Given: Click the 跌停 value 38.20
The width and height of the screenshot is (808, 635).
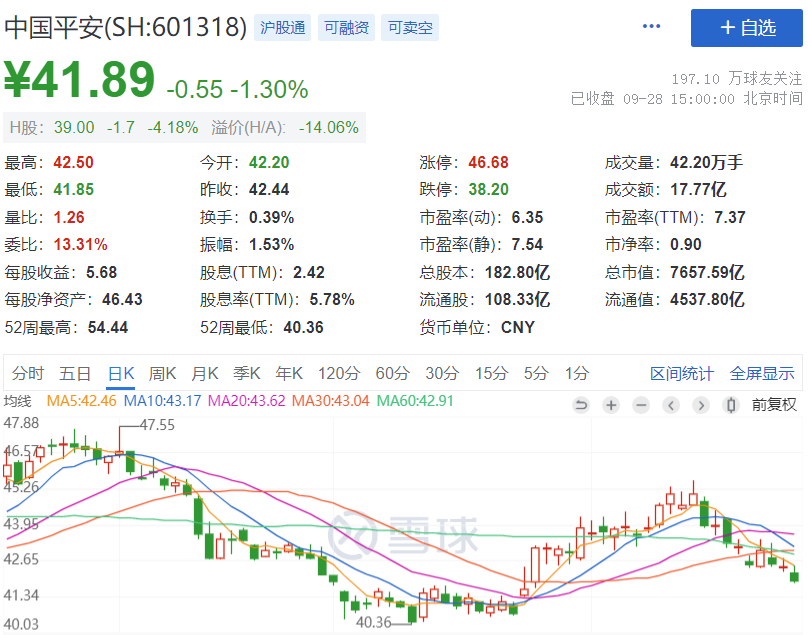Looking at the screenshot, I should point(489,190).
